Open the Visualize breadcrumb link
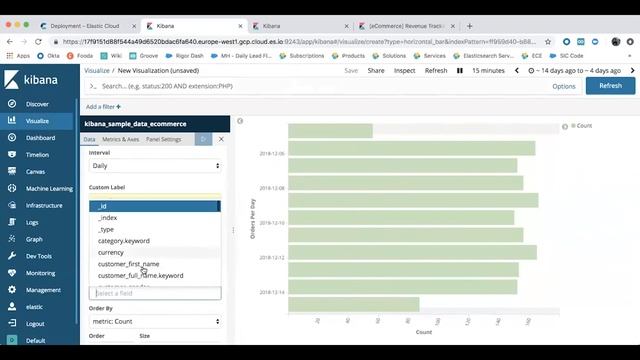The width and height of the screenshot is (640, 360). (x=97, y=71)
